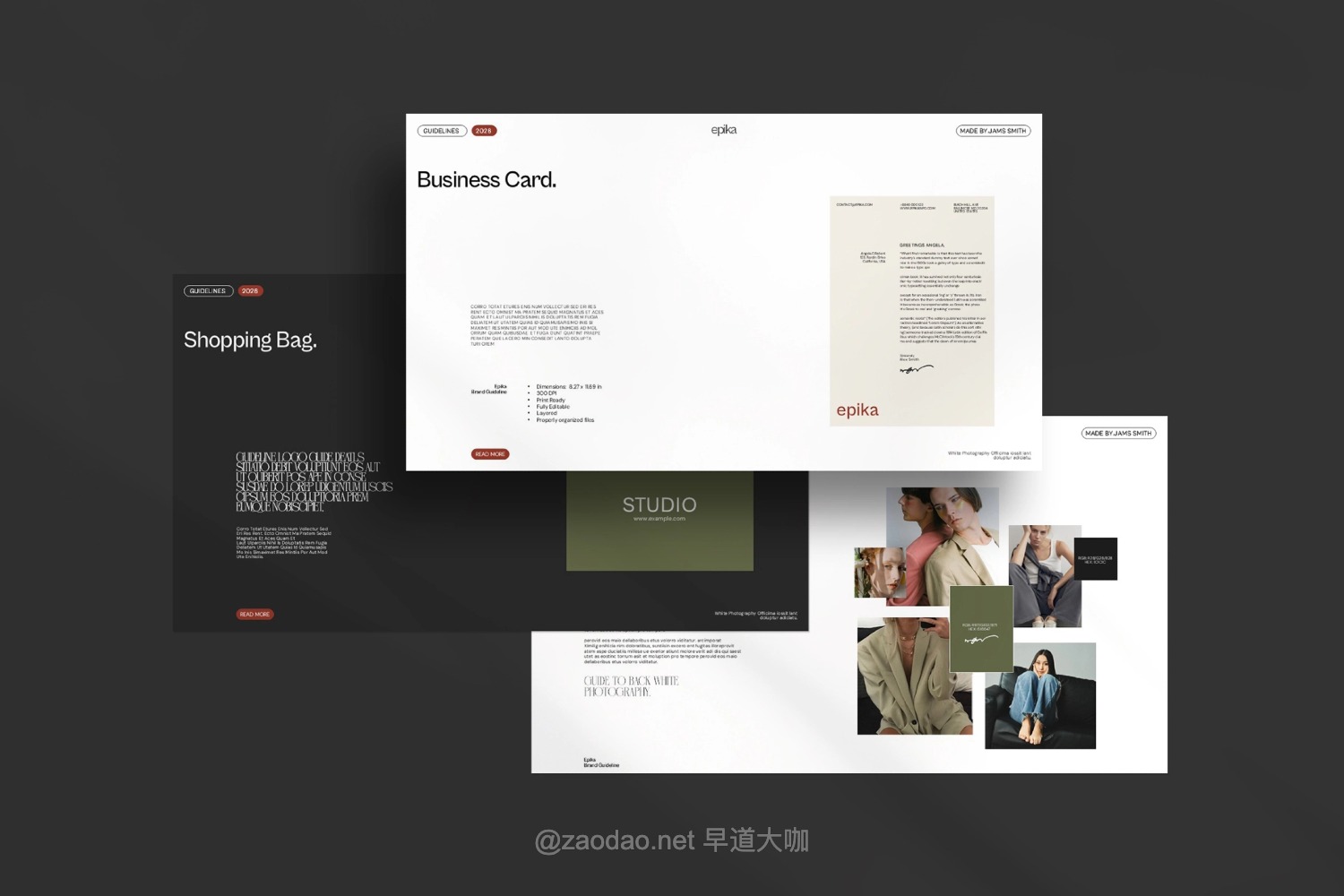Select the 'Layered' bullet
The width and height of the screenshot is (1344, 896).
coord(547,413)
